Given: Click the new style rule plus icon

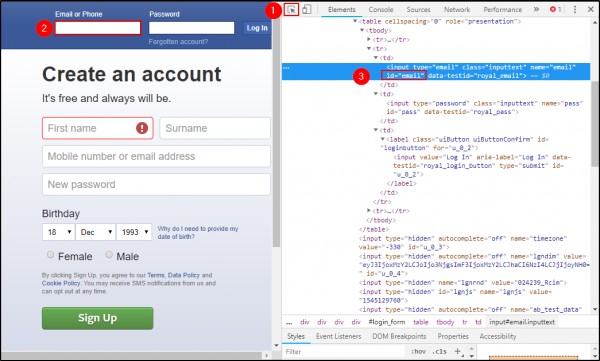Looking at the screenshot, I should 458,351.
